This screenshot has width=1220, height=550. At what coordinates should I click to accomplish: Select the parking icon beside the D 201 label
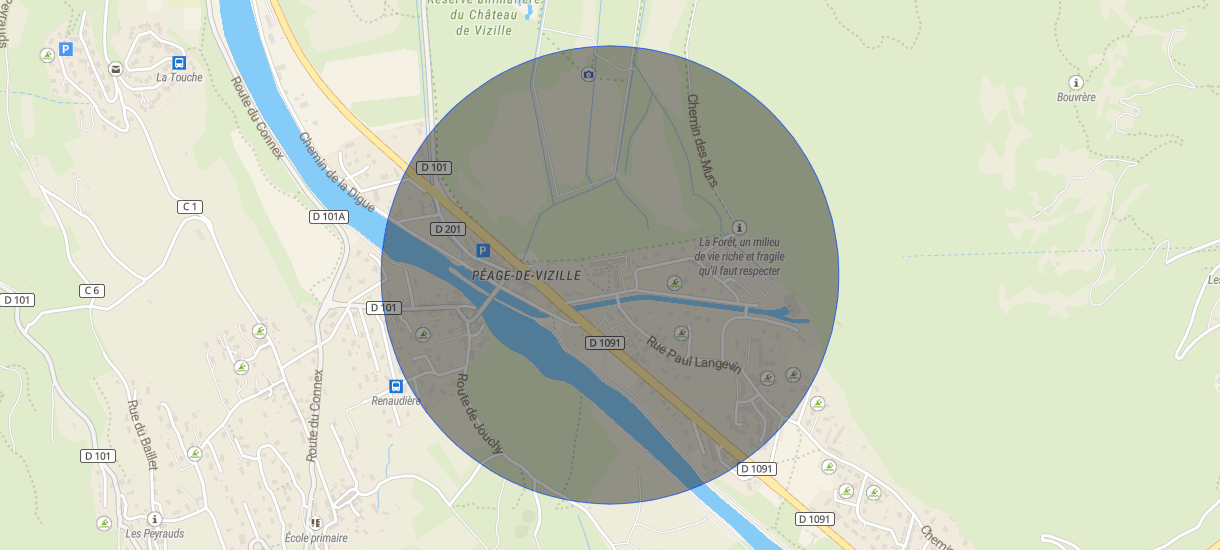click(x=482, y=250)
